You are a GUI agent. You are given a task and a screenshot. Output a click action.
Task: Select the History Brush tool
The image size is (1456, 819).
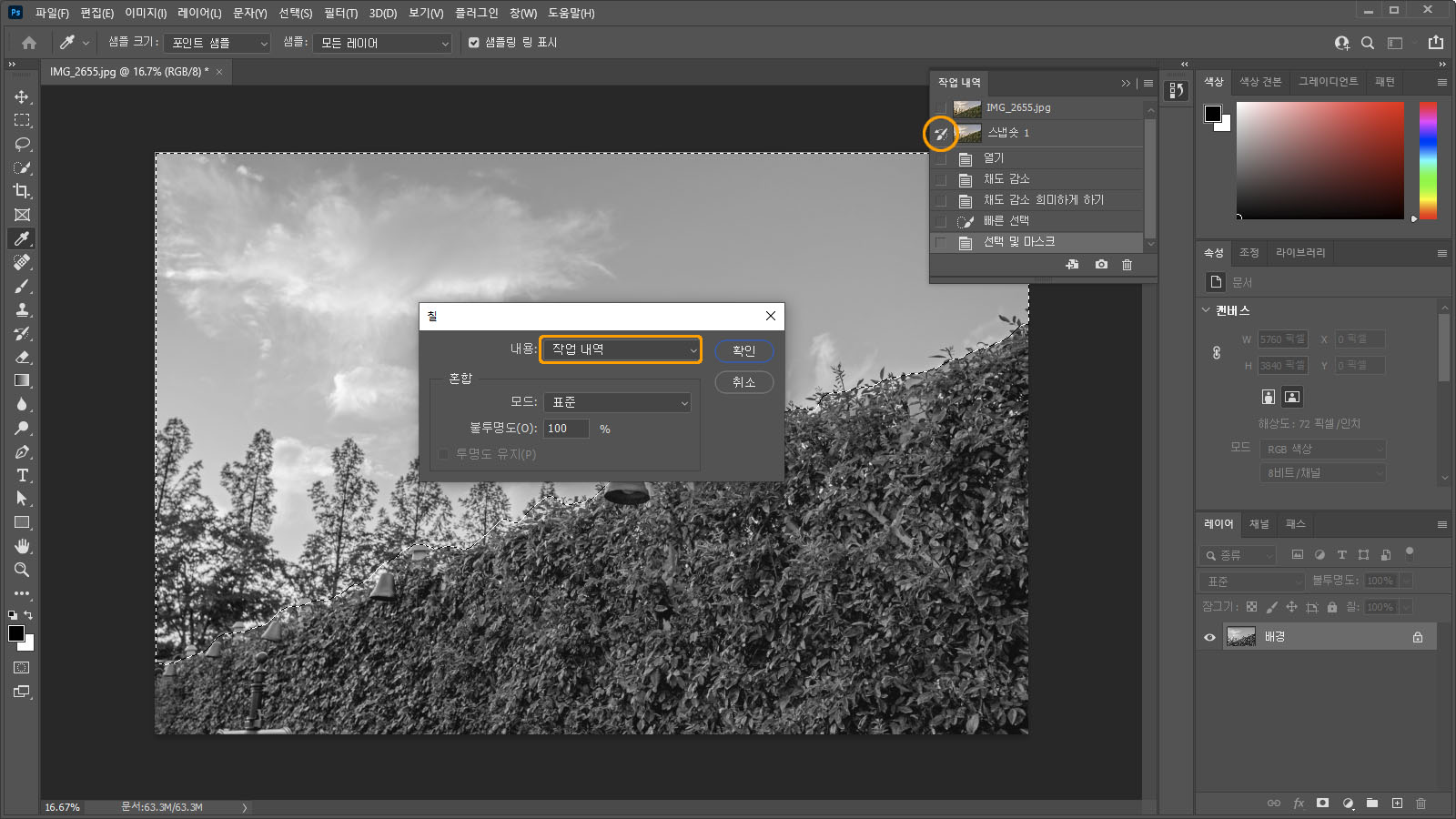22,333
